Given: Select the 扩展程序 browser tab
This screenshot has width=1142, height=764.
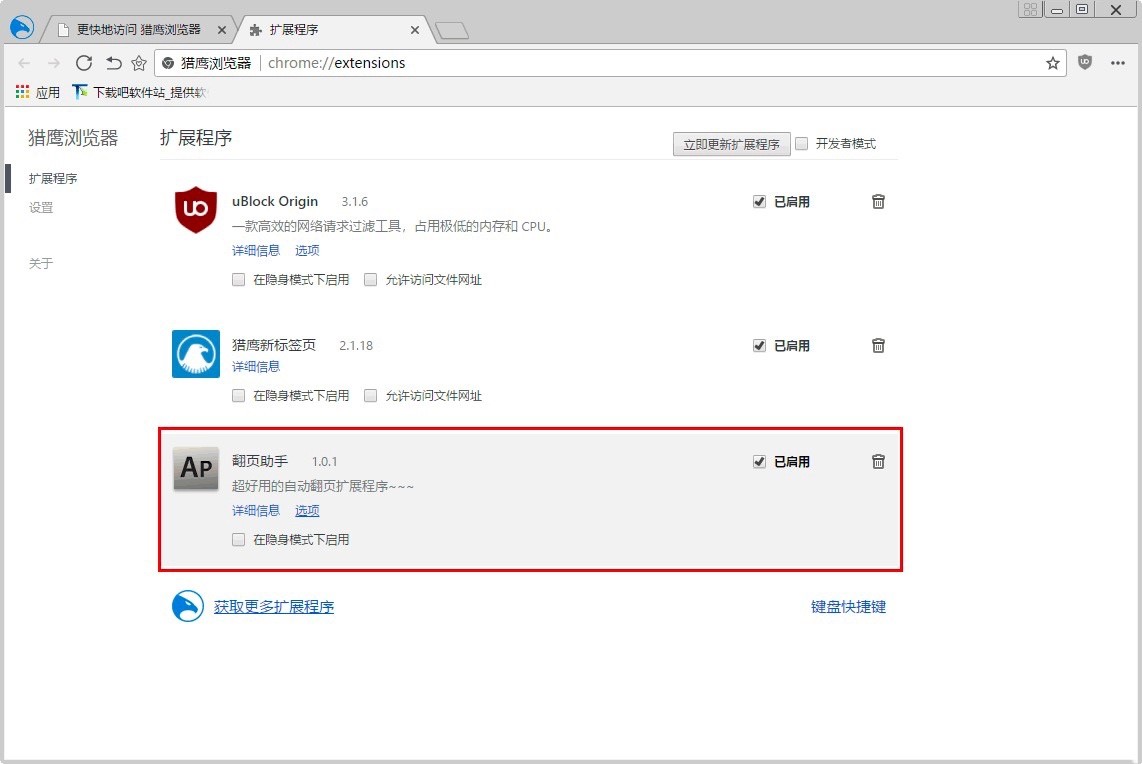Looking at the screenshot, I should pos(335,30).
